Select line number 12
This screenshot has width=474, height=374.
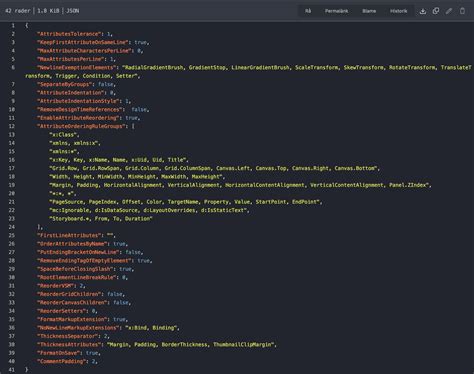(x=12, y=126)
